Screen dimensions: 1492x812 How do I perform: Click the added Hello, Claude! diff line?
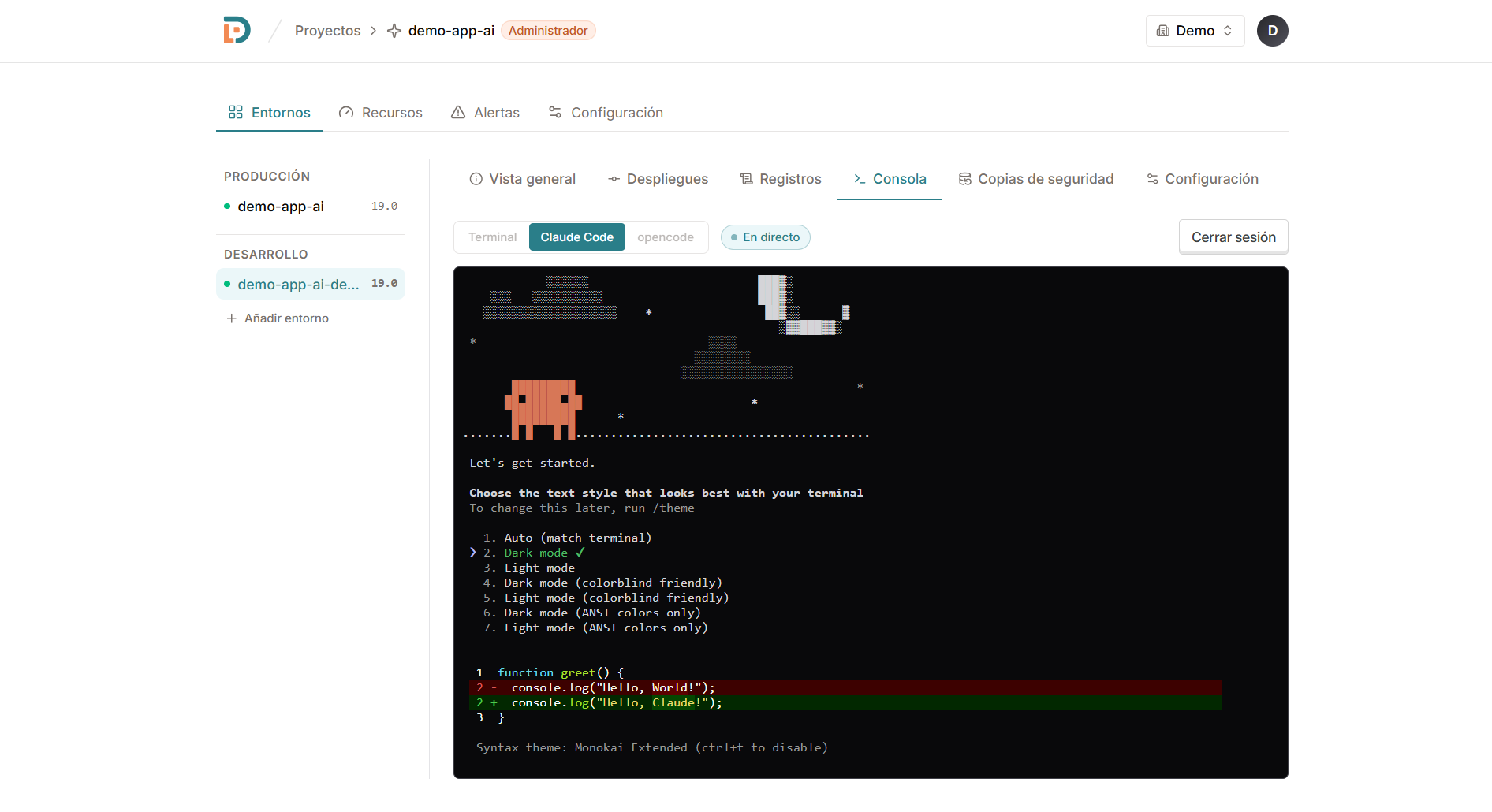[x=845, y=702]
